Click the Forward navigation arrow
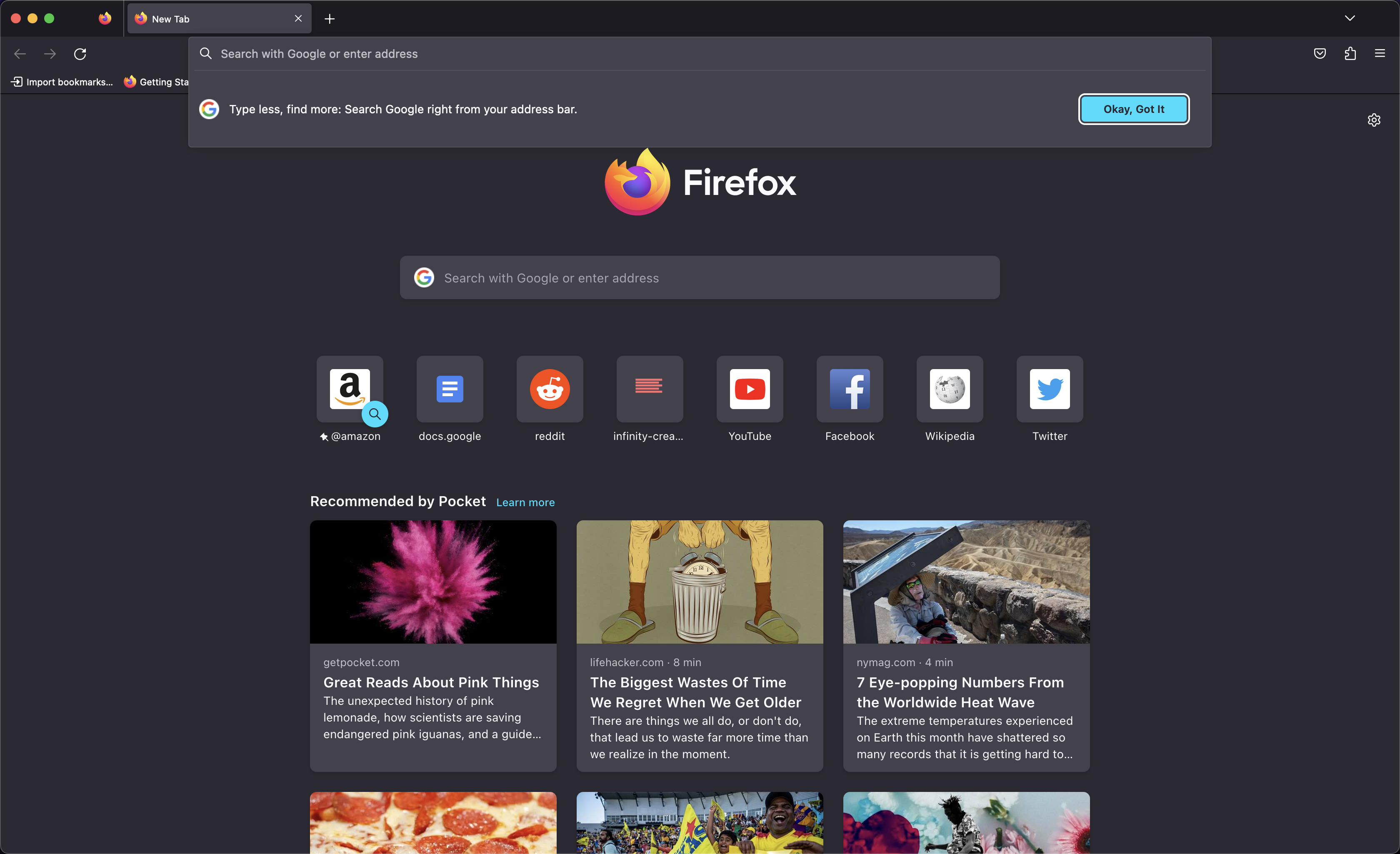 click(x=50, y=54)
